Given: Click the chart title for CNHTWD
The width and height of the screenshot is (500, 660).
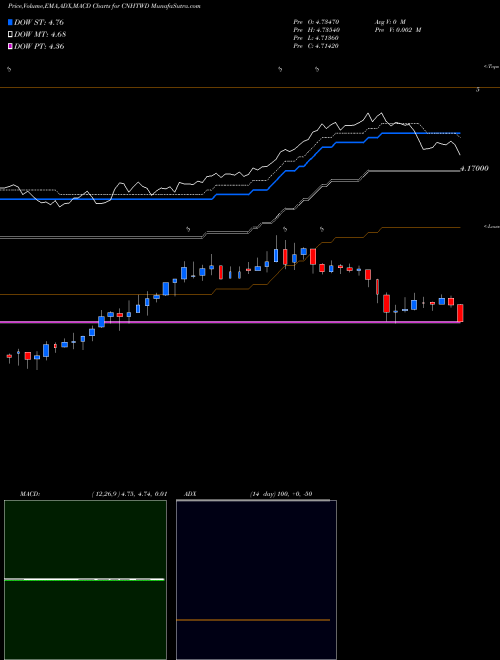Looking at the screenshot, I should tap(104, 6).
